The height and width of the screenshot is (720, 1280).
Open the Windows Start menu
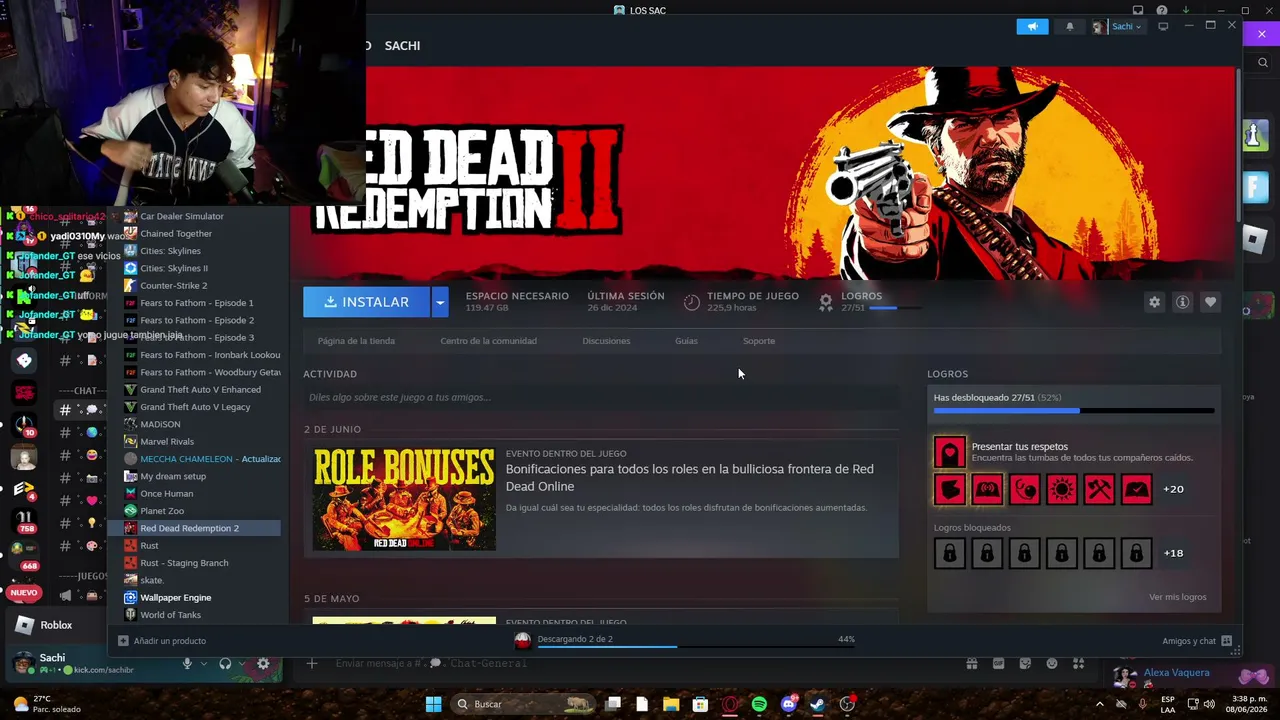[433, 704]
